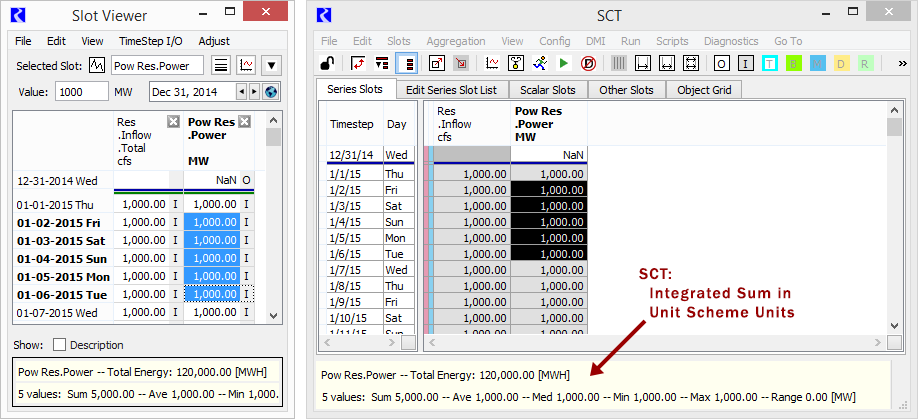Select the Series Slots tab
The width and height of the screenshot is (918, 419).
pos(355,90)
